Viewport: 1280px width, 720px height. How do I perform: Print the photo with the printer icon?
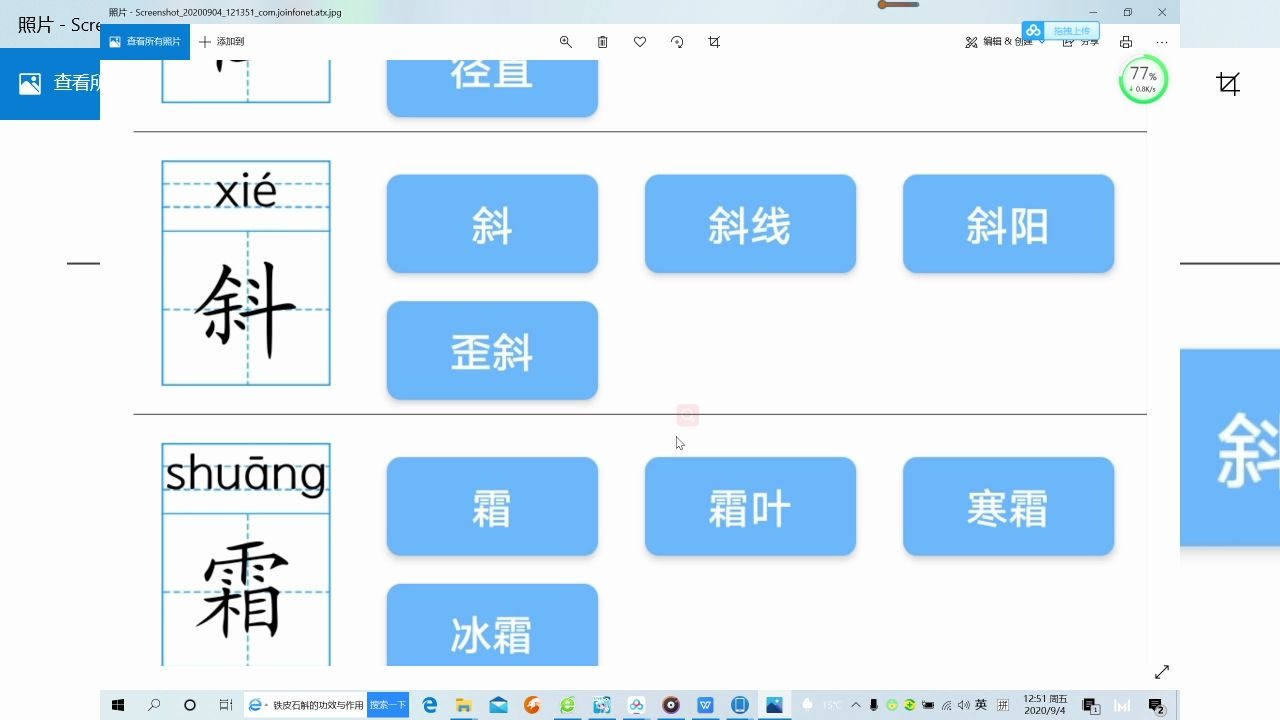click(x=1126, y=42)
